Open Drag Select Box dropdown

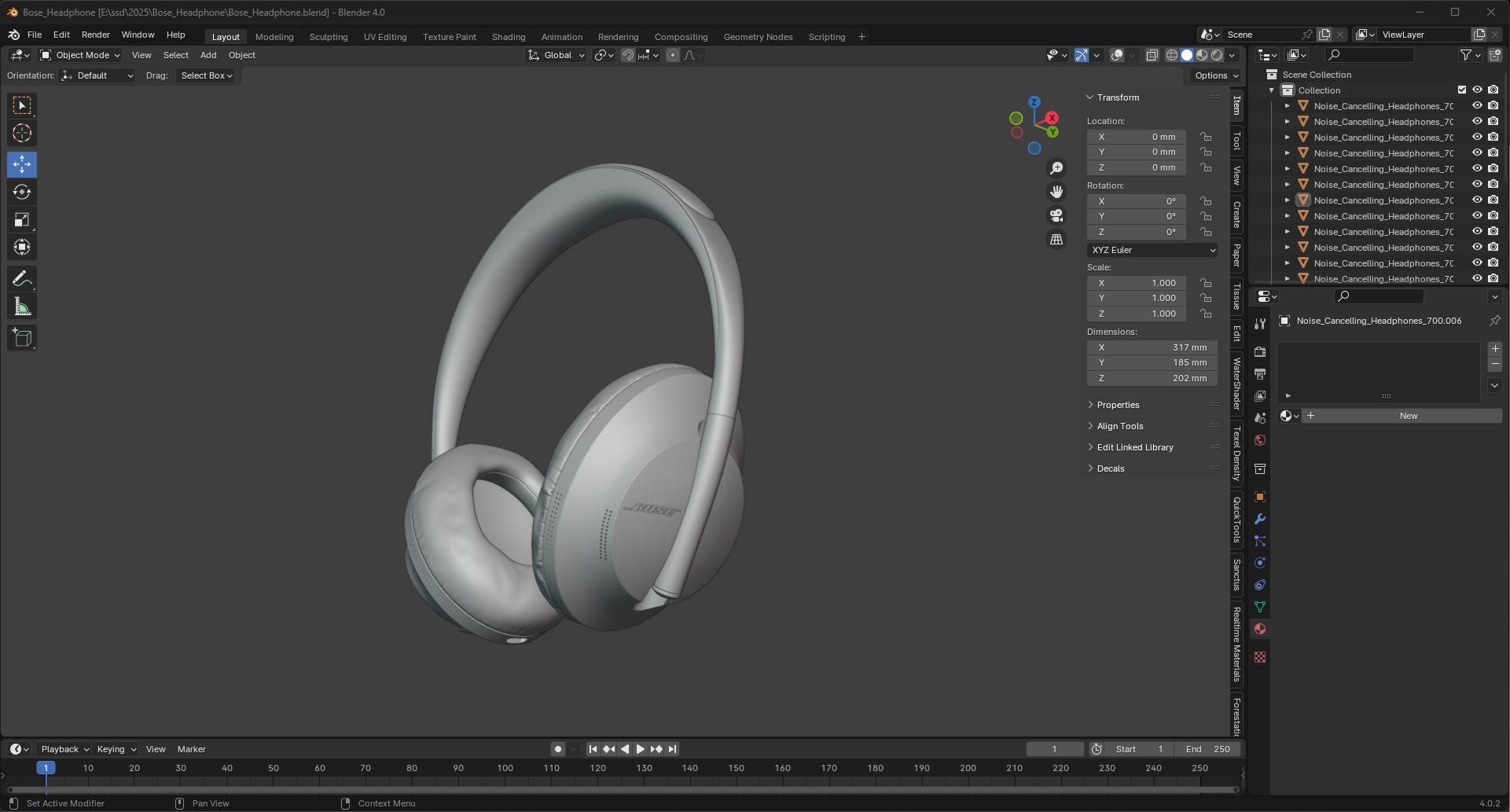pos(206,75)
